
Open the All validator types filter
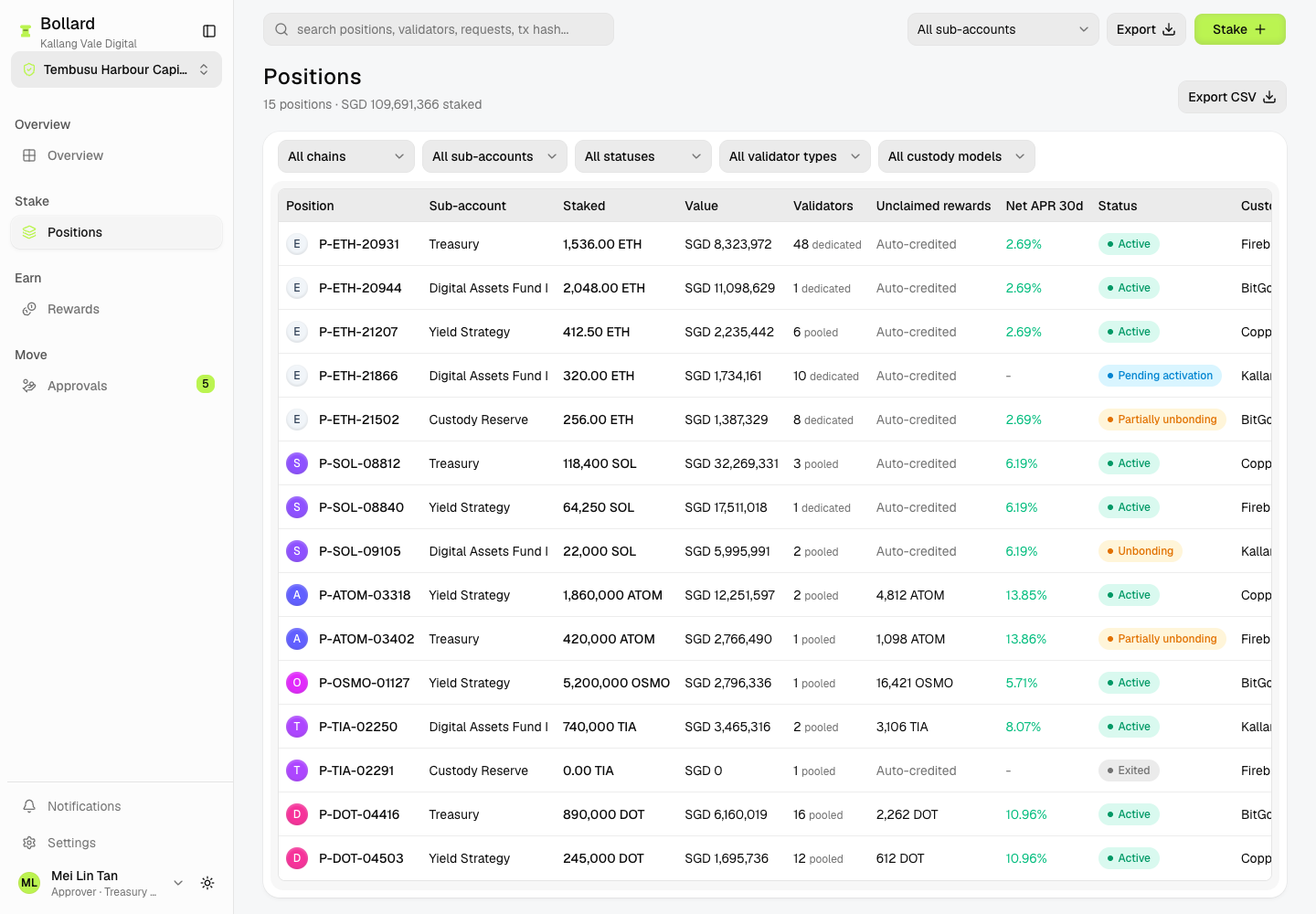795,156
